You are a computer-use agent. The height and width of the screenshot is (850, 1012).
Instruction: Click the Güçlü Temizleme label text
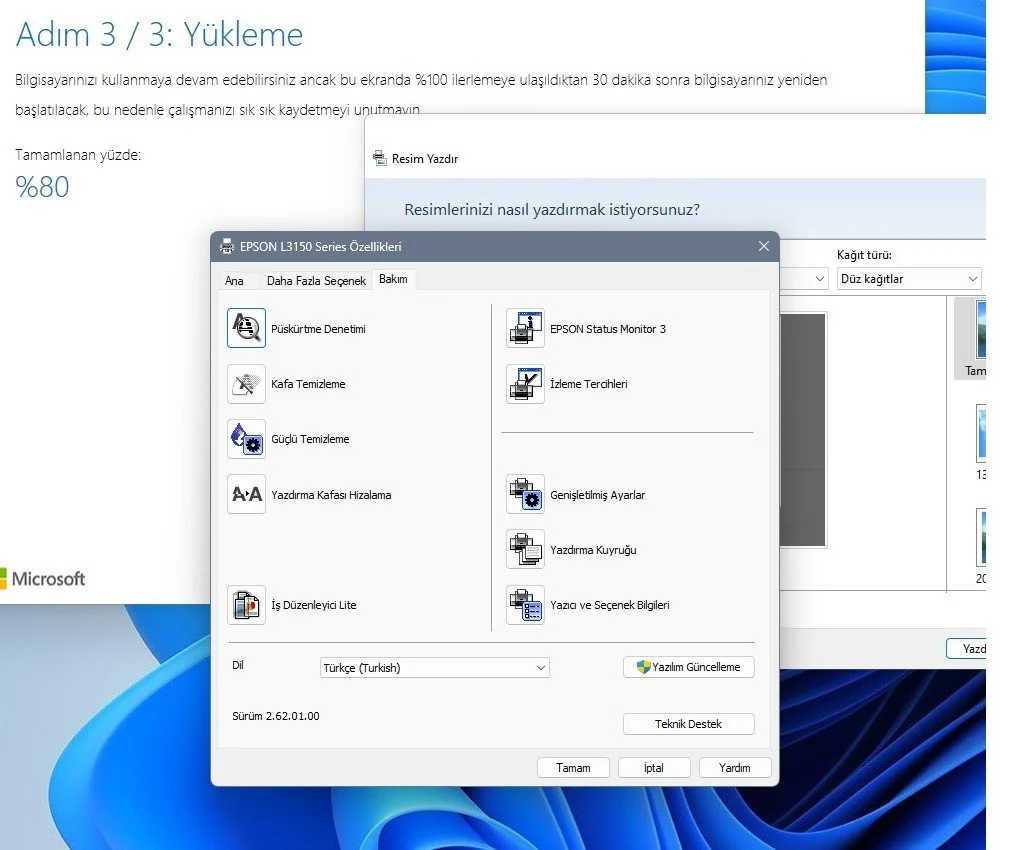pos(310,439)
